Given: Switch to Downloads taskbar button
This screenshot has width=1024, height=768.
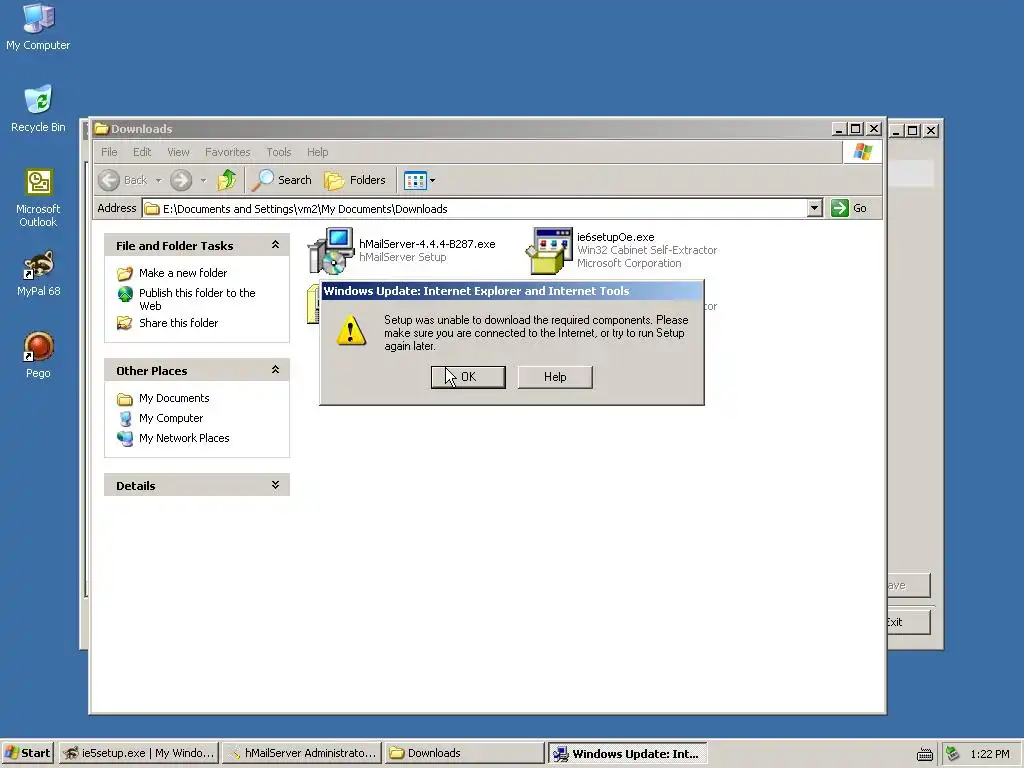Looking at the screenshot, I should tap(464, 753).
